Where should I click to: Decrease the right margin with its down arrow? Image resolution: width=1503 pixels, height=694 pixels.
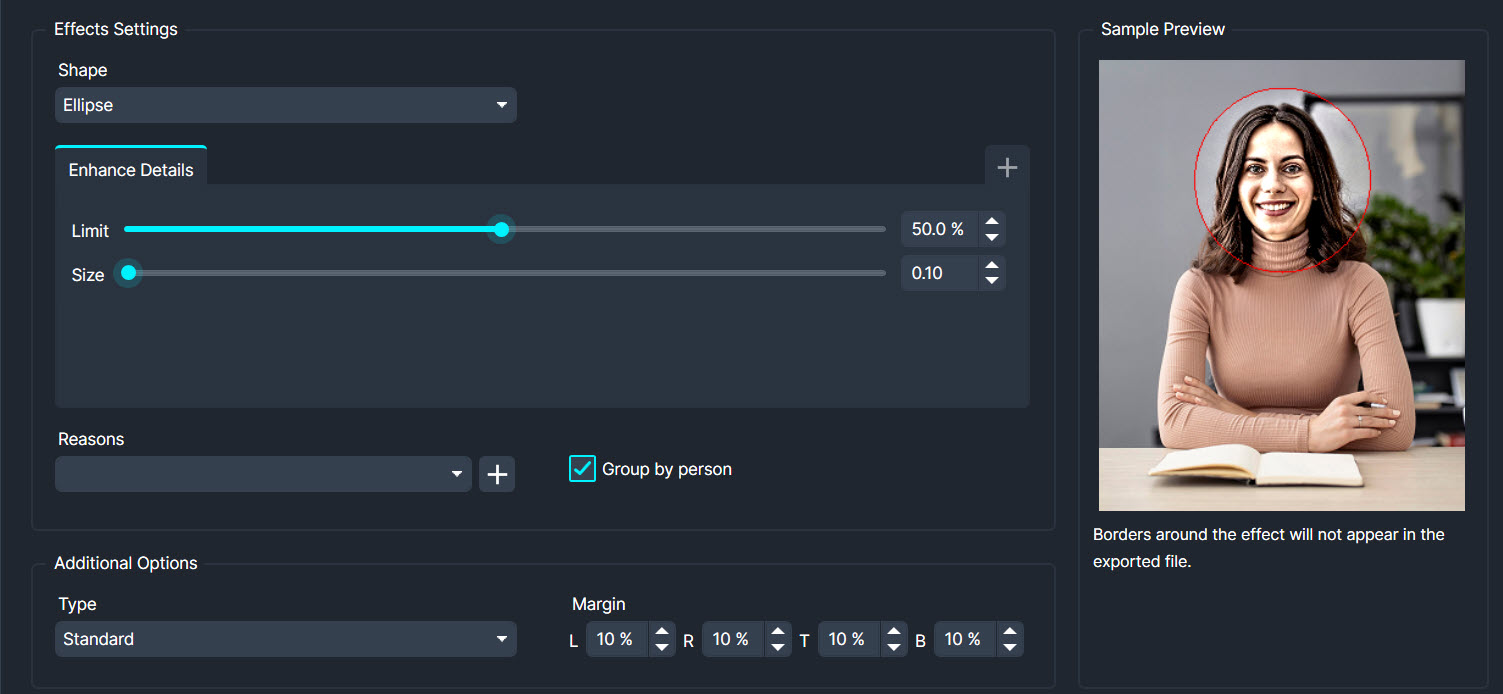coord(778,645)
